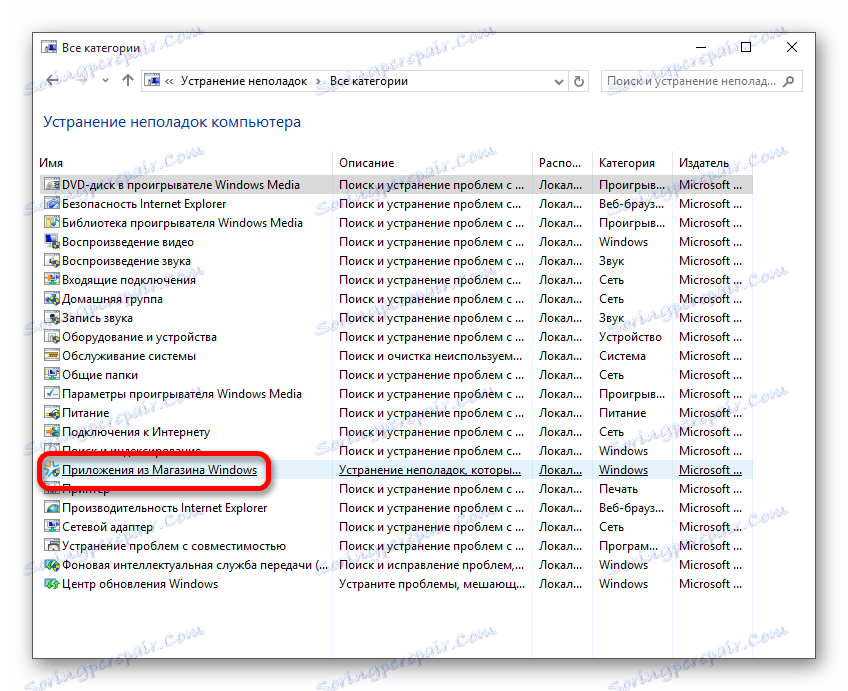
Task: Open Устранение проблем с совместимостью troubleshooter
Action: pyautogui.click(x=174, y=546)
